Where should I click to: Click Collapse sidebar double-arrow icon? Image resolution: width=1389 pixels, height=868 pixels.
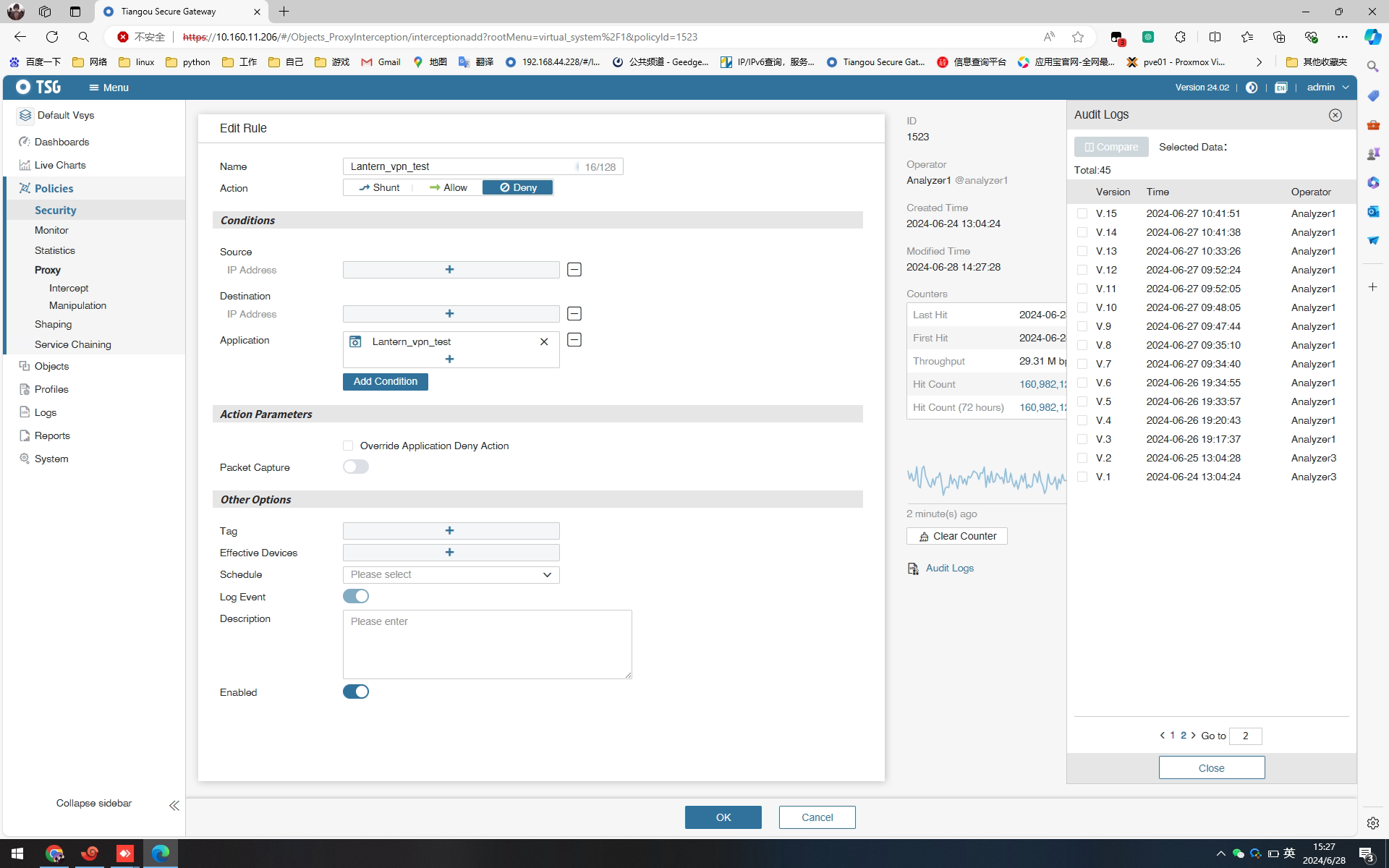(174, 805)
